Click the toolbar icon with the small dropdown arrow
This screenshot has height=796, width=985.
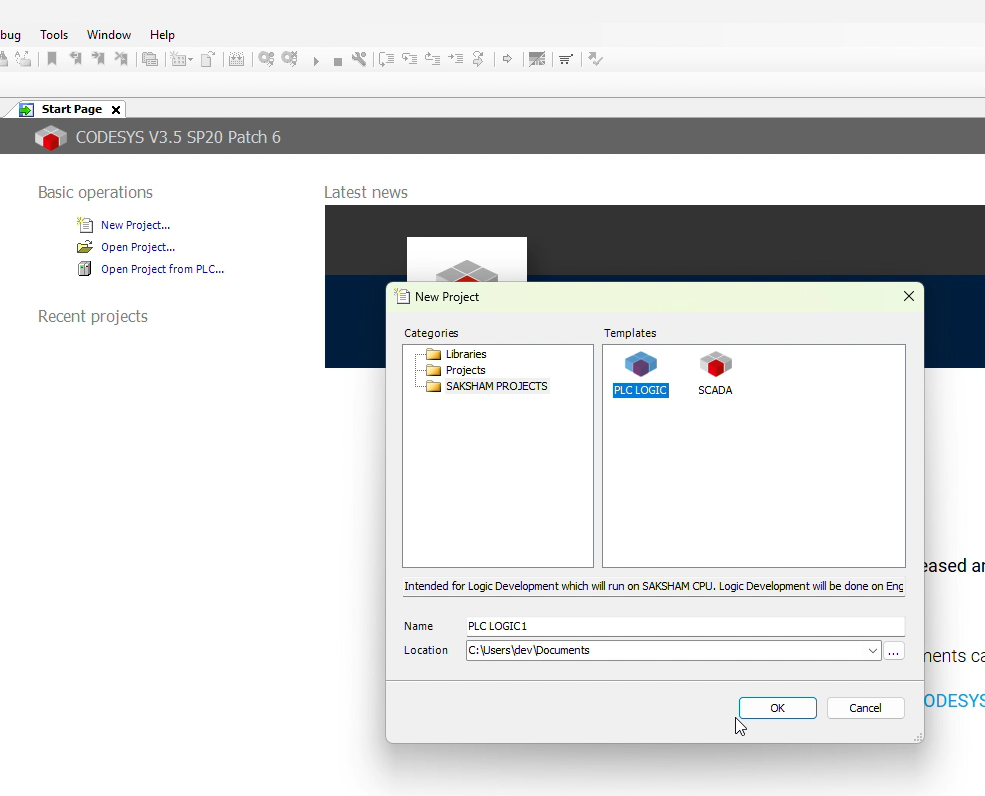coord(182,59)
